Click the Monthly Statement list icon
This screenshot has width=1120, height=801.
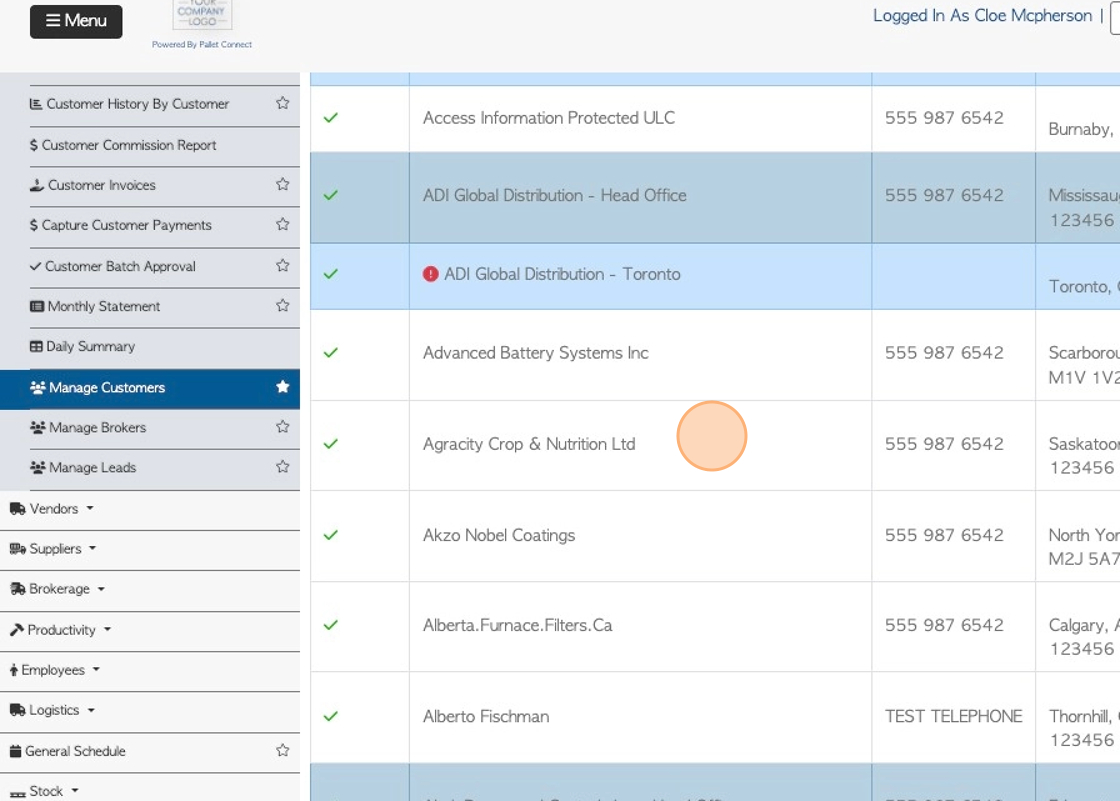coord(36,307)
